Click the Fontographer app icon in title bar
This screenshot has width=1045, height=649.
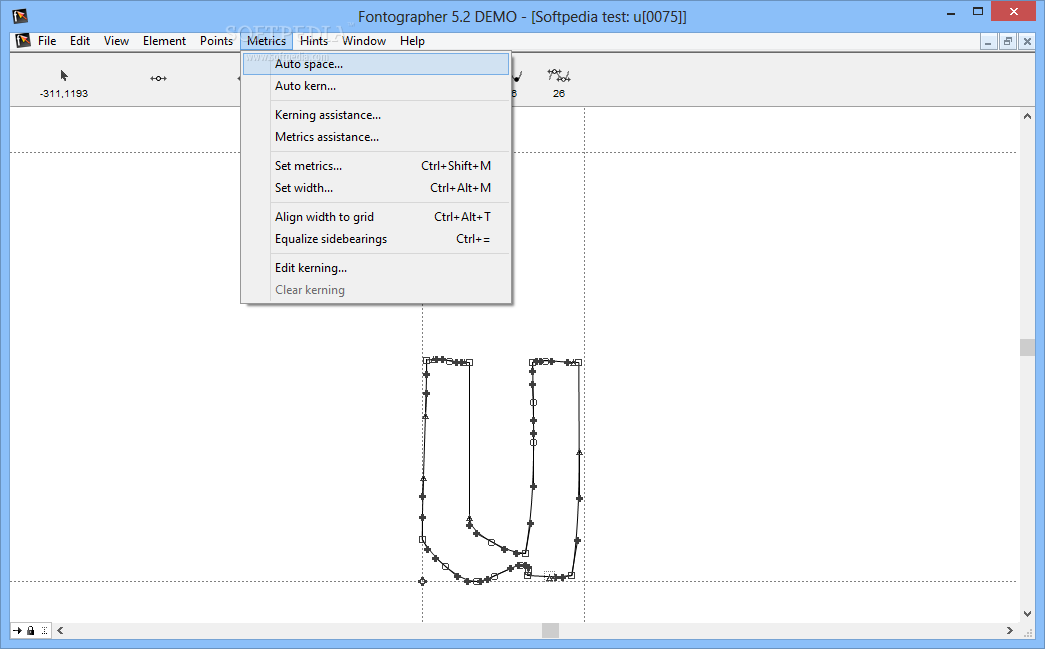click(x=20, y=15)
